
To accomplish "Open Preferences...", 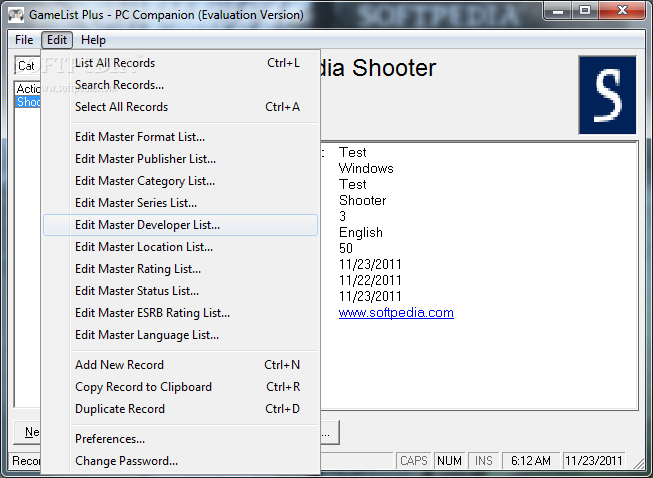I will tap(181, 439).
